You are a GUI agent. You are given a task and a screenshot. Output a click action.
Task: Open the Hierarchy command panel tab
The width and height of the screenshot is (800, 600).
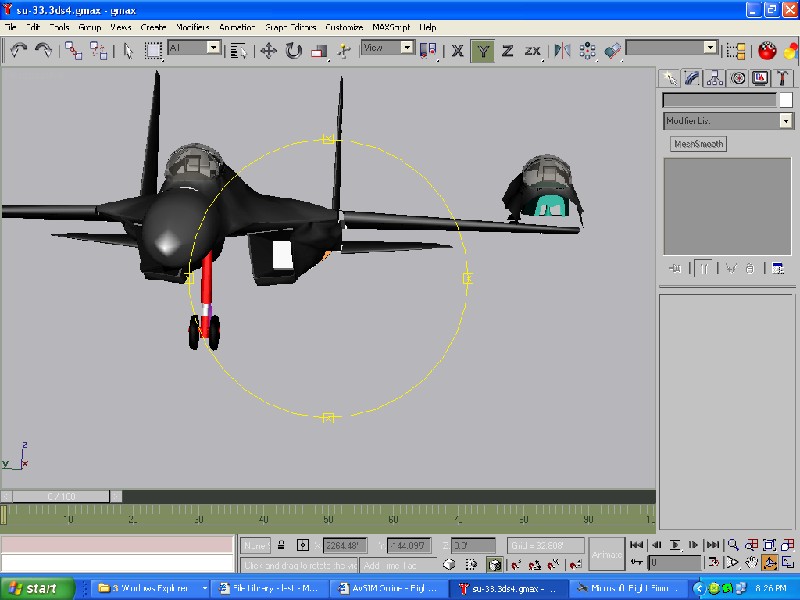point(716,78)
